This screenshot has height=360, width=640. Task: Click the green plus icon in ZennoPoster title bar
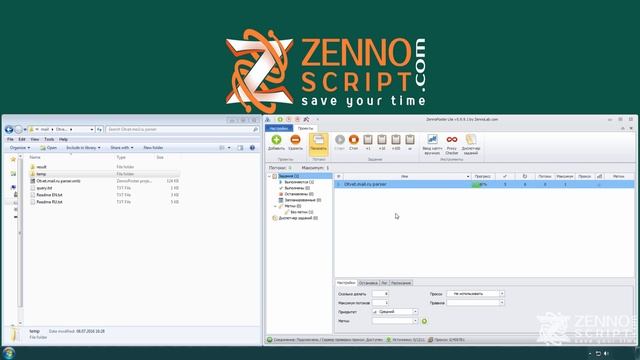point(280,119)
